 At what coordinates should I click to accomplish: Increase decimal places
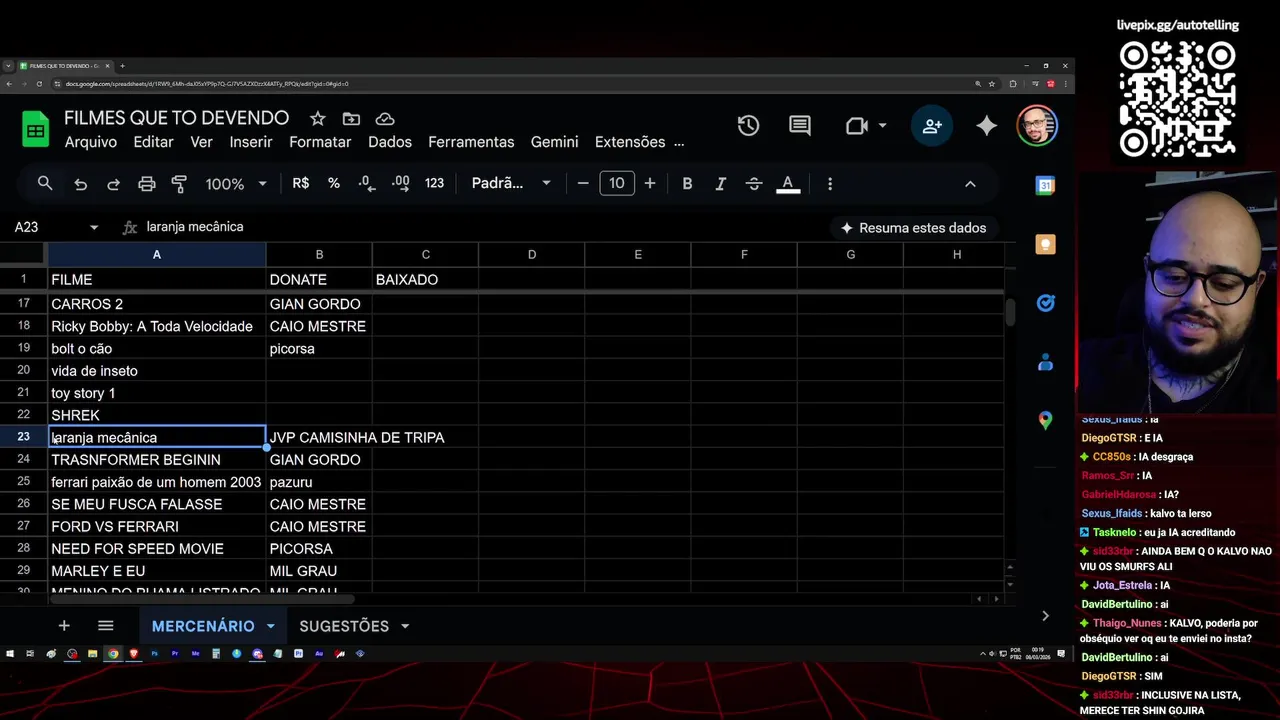click(401, 184)
